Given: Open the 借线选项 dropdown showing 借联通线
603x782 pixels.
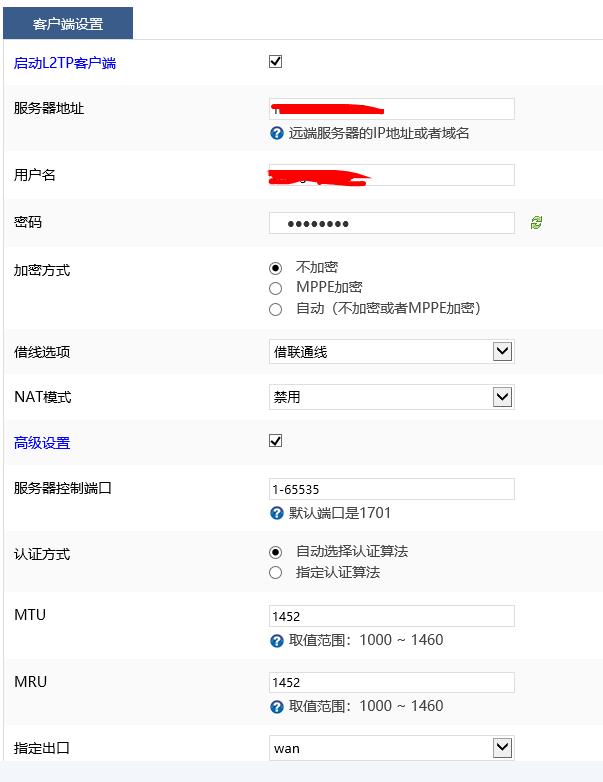Looking at the screenshot, I should click(x=392, y=352).
